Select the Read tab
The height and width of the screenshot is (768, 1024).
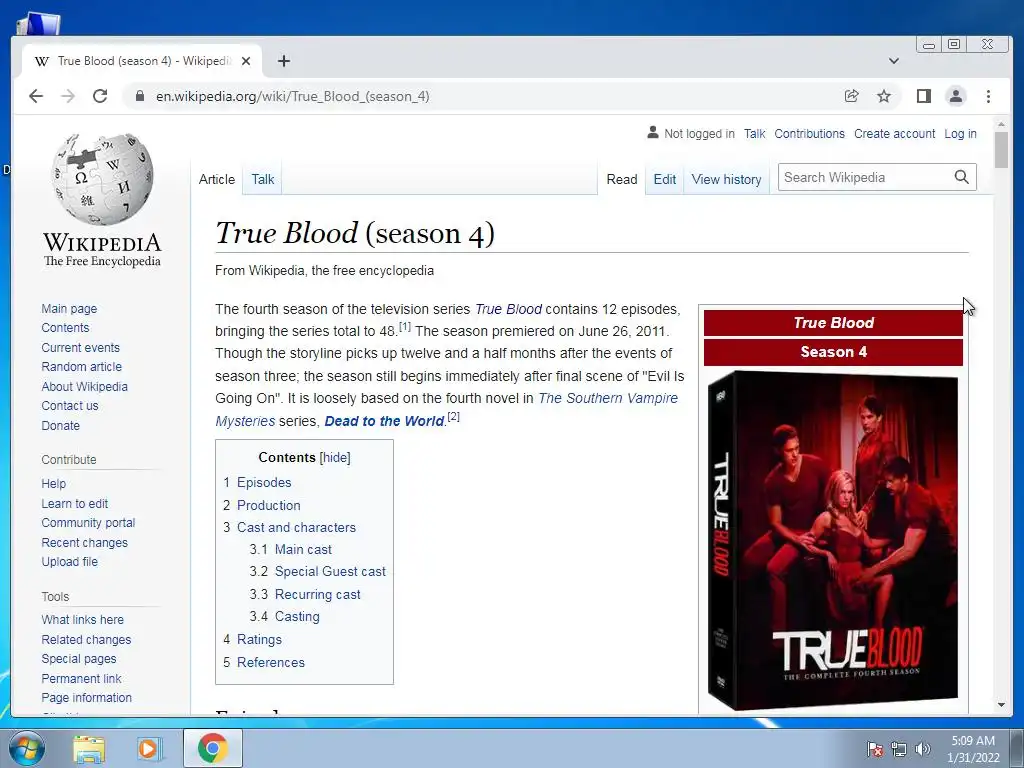pyautogui.click(x=622, y=179)
